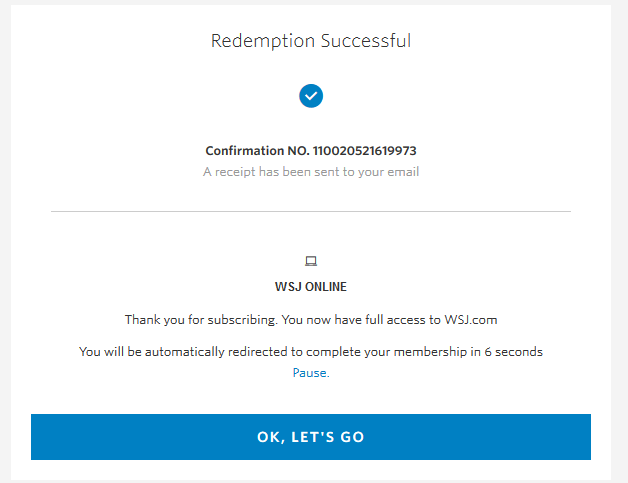Click the Confirmation NO. label
The height and width of the screenshot is (483, 628).
[257, 151]
